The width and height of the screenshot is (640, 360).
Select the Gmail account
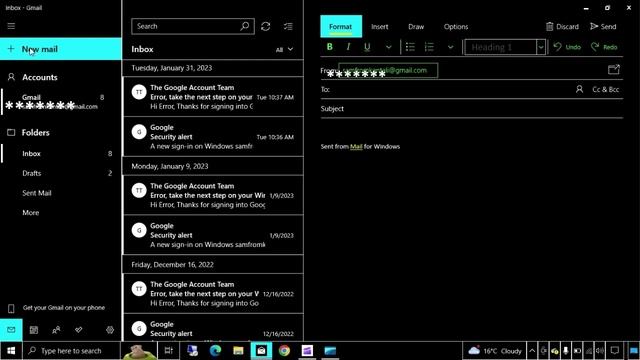[x=61, y=102]
